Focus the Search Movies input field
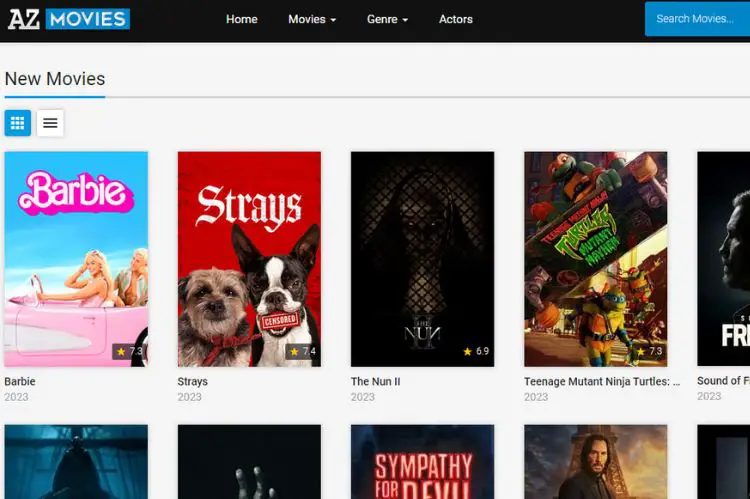Image resolution: width=750 pixels, height=499 pixels. coord(697,19)
